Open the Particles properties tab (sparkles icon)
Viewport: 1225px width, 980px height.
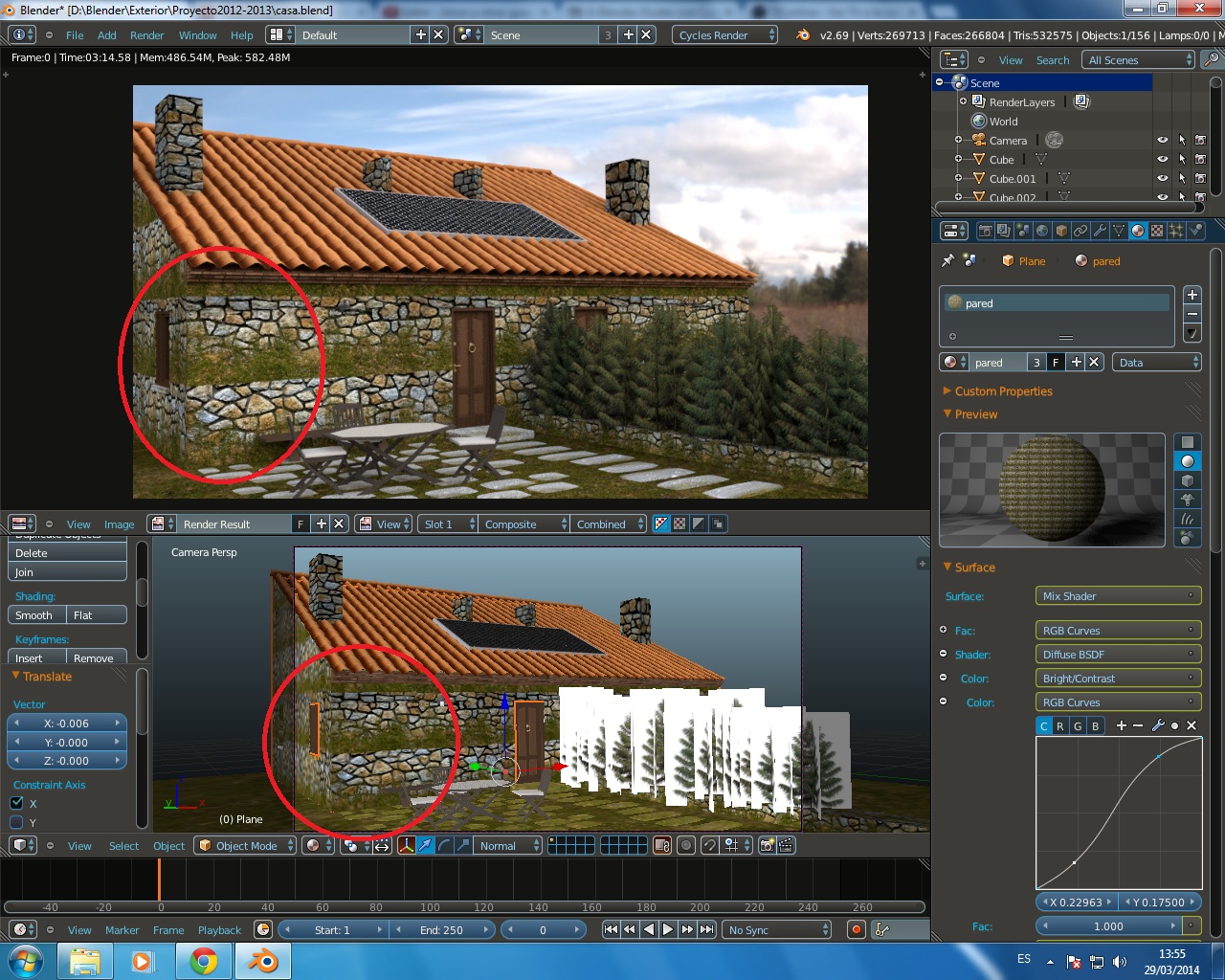point(1176,231)
